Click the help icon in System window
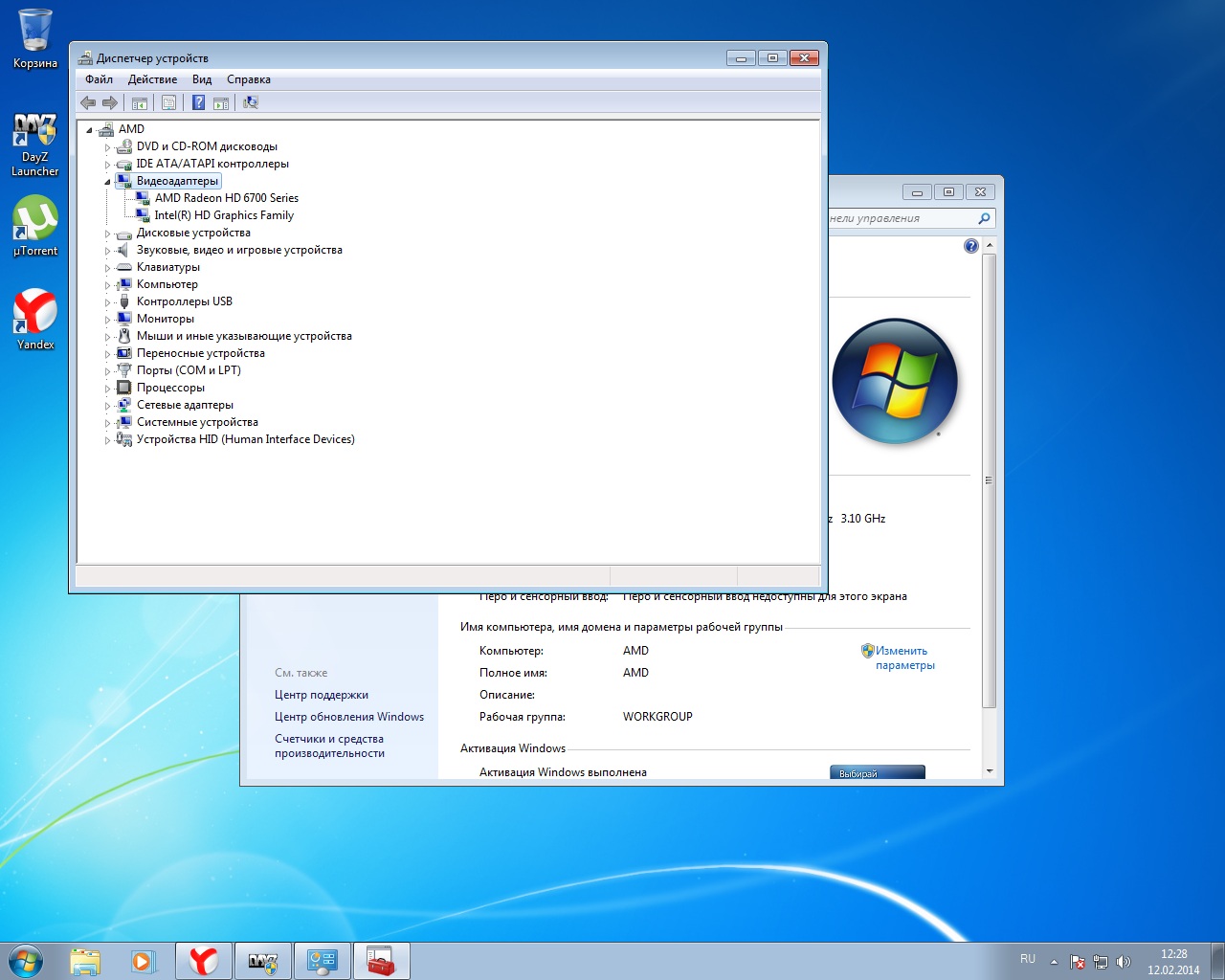This screenshot has height=980, width=1225. pos(971,246)
